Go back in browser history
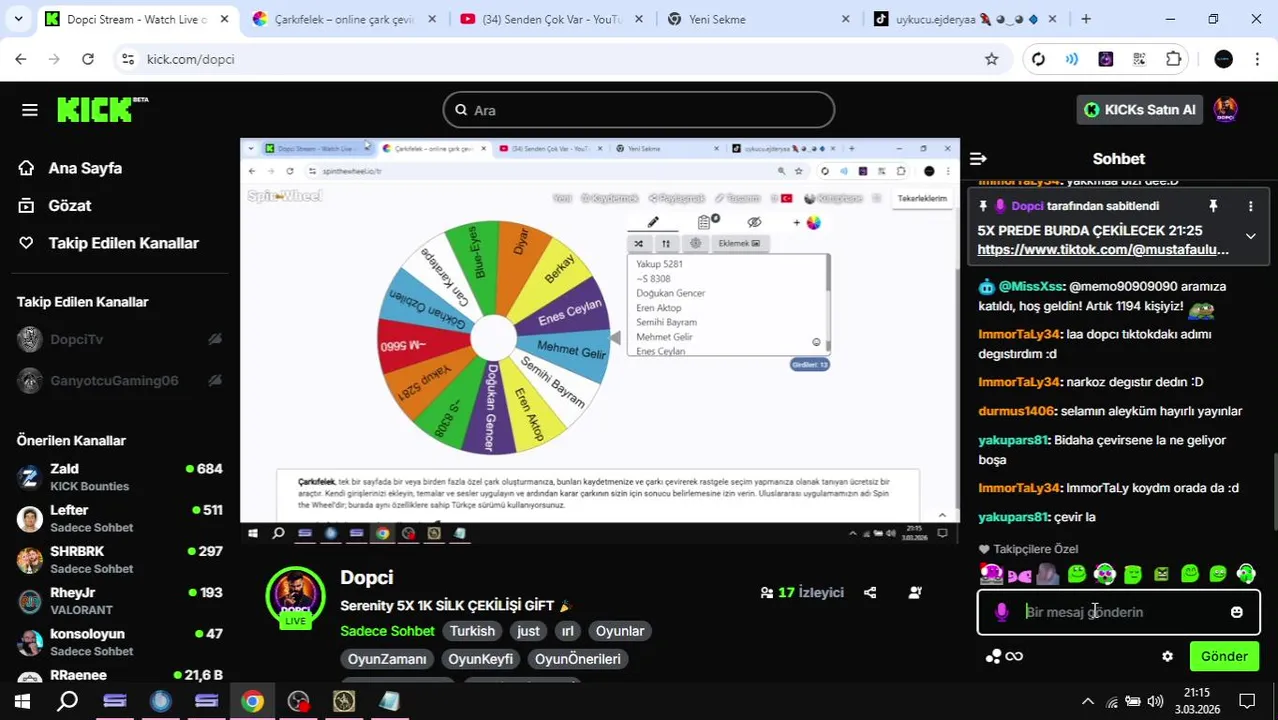 click(21, 59)
